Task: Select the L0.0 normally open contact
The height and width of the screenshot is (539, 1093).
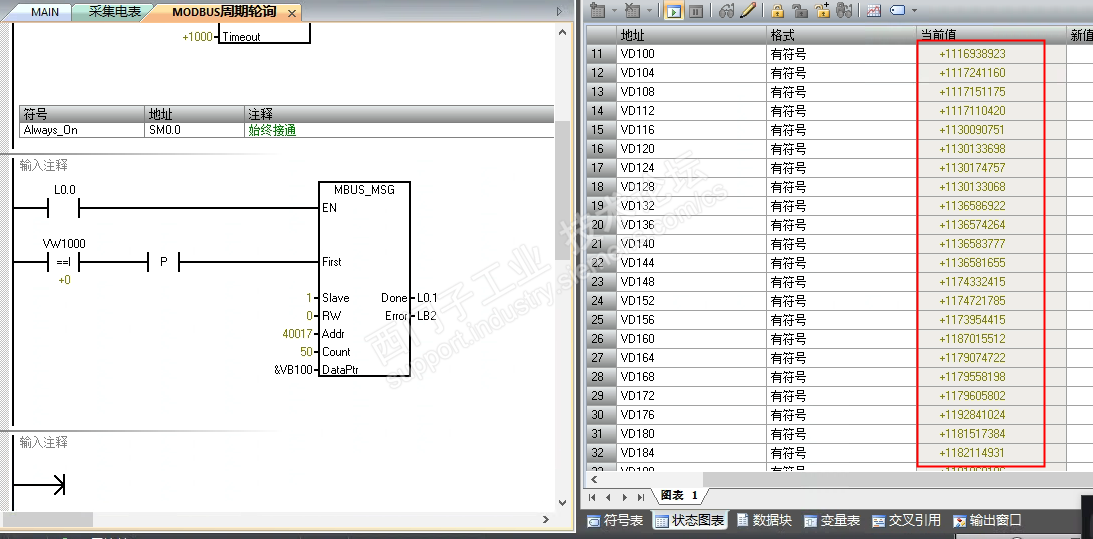Action: coord(64,208)
